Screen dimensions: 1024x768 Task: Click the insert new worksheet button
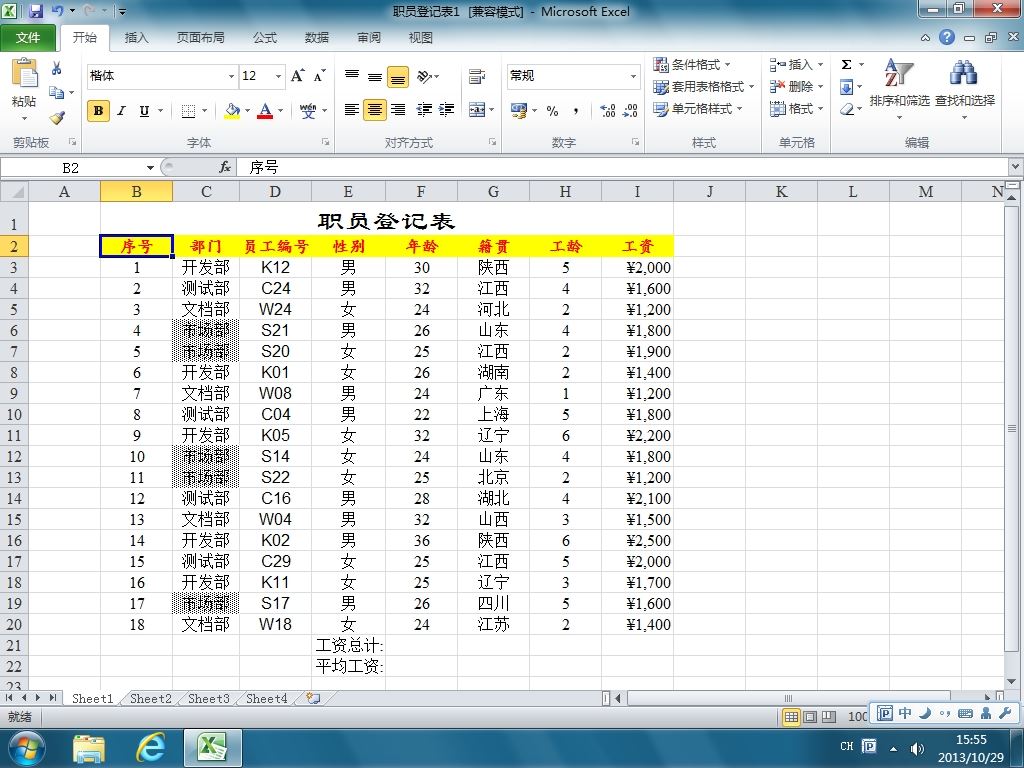click(313, 698)
